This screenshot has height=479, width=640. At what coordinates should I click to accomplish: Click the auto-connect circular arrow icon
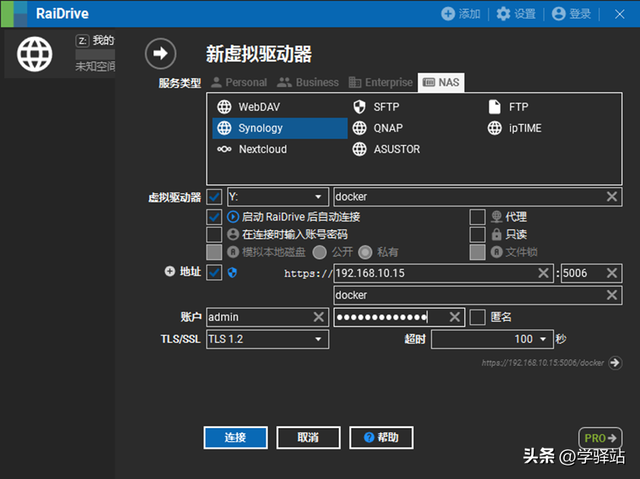pyautogui.click(x=233, y=217)
